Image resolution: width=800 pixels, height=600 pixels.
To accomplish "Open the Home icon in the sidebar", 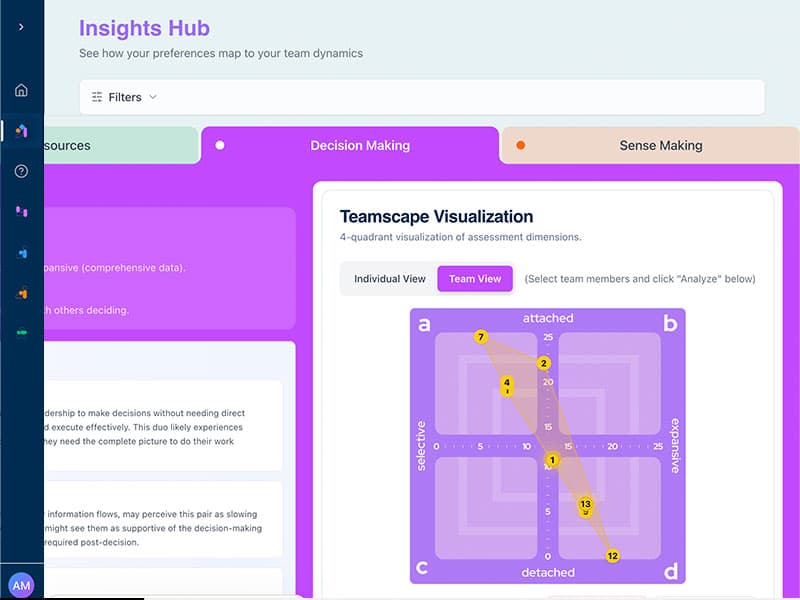I will pos(21,89).
